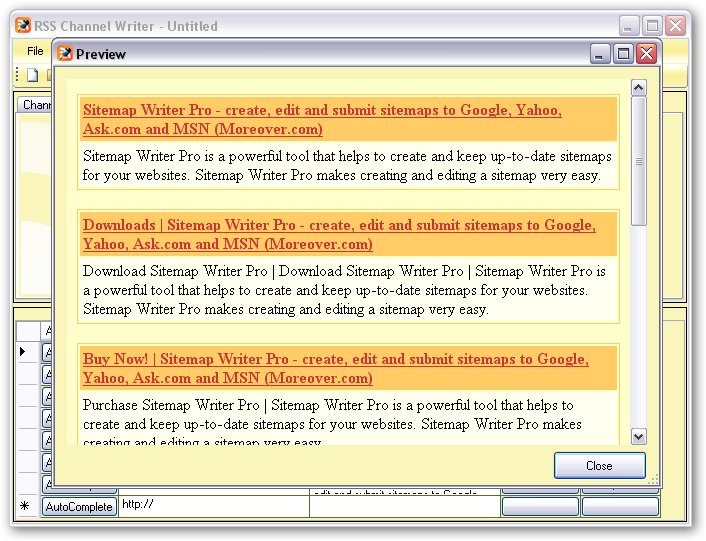Select the Channel tab in main window
The height and width of the screenshot is (541, 706).
(36, 105)
